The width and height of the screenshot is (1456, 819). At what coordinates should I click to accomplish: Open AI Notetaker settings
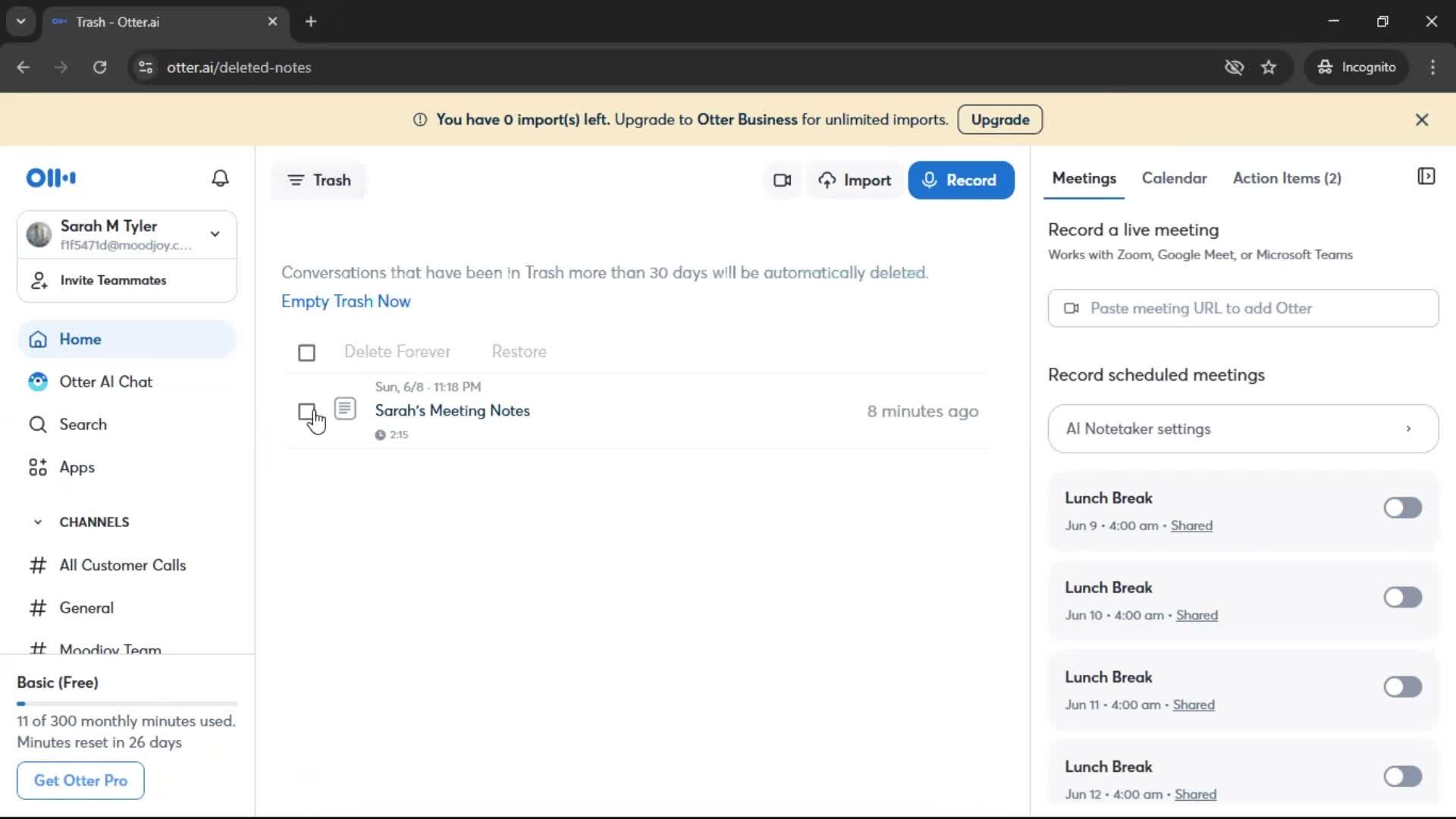tap(1243, 428)
